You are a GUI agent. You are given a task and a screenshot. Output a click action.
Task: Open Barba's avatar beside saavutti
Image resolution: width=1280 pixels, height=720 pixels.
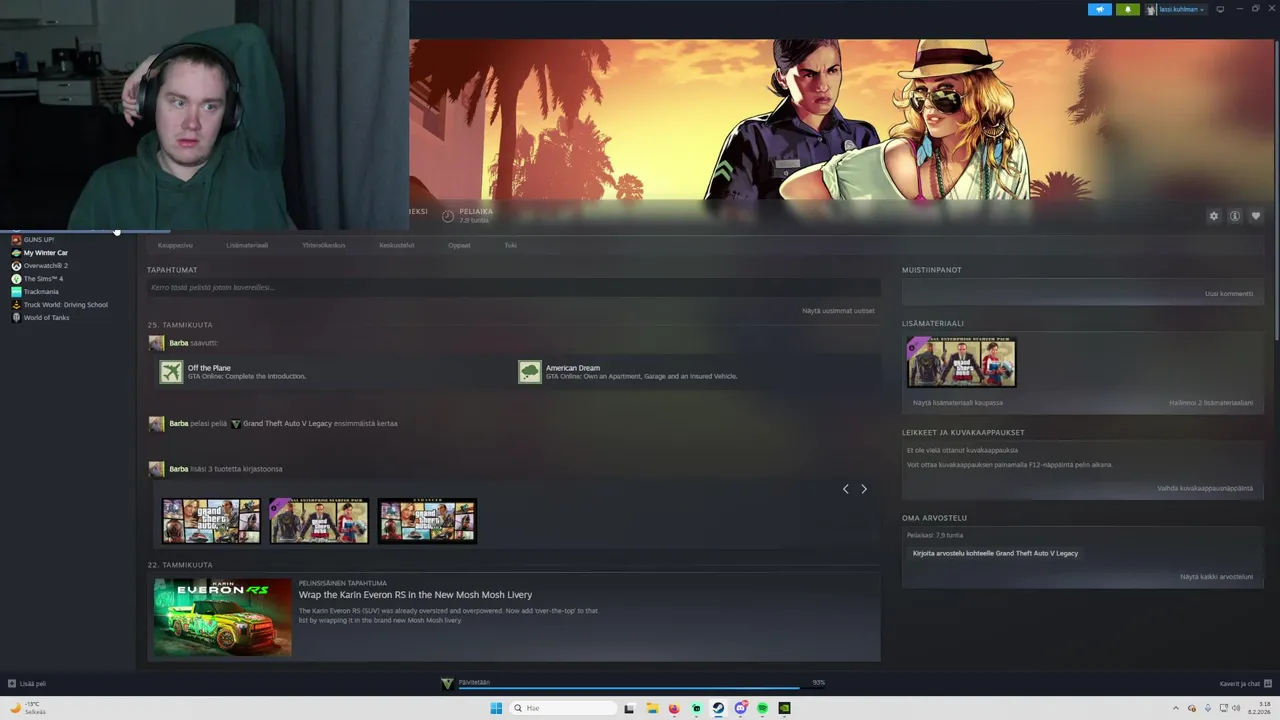156,343
